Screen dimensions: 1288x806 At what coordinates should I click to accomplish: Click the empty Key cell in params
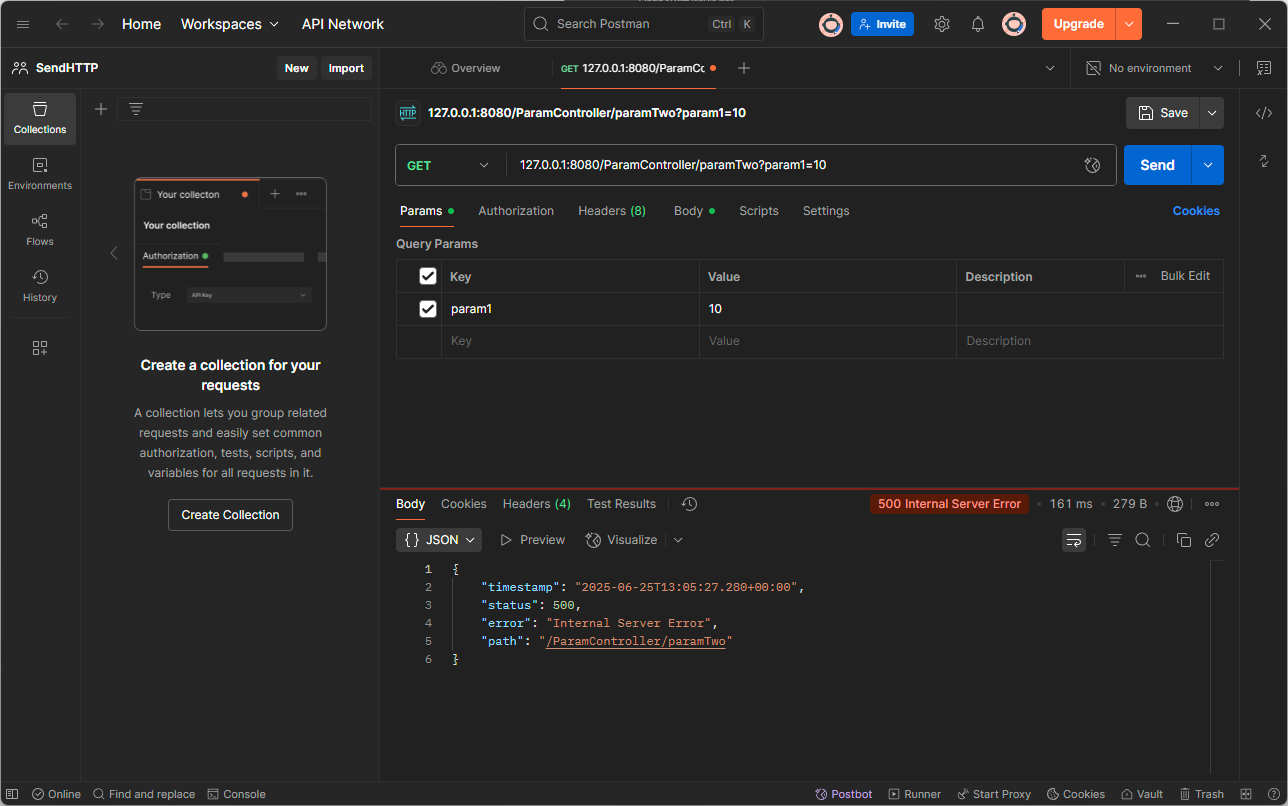(x=570, y=341)
